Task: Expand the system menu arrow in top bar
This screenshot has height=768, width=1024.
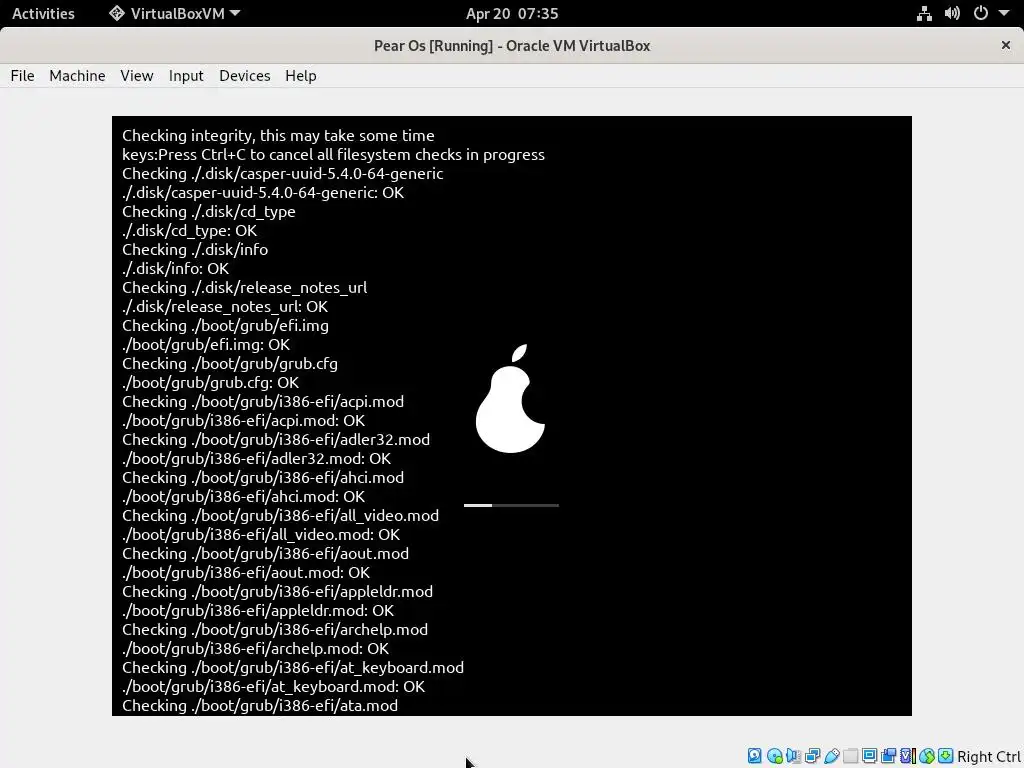Action: 1004,13
